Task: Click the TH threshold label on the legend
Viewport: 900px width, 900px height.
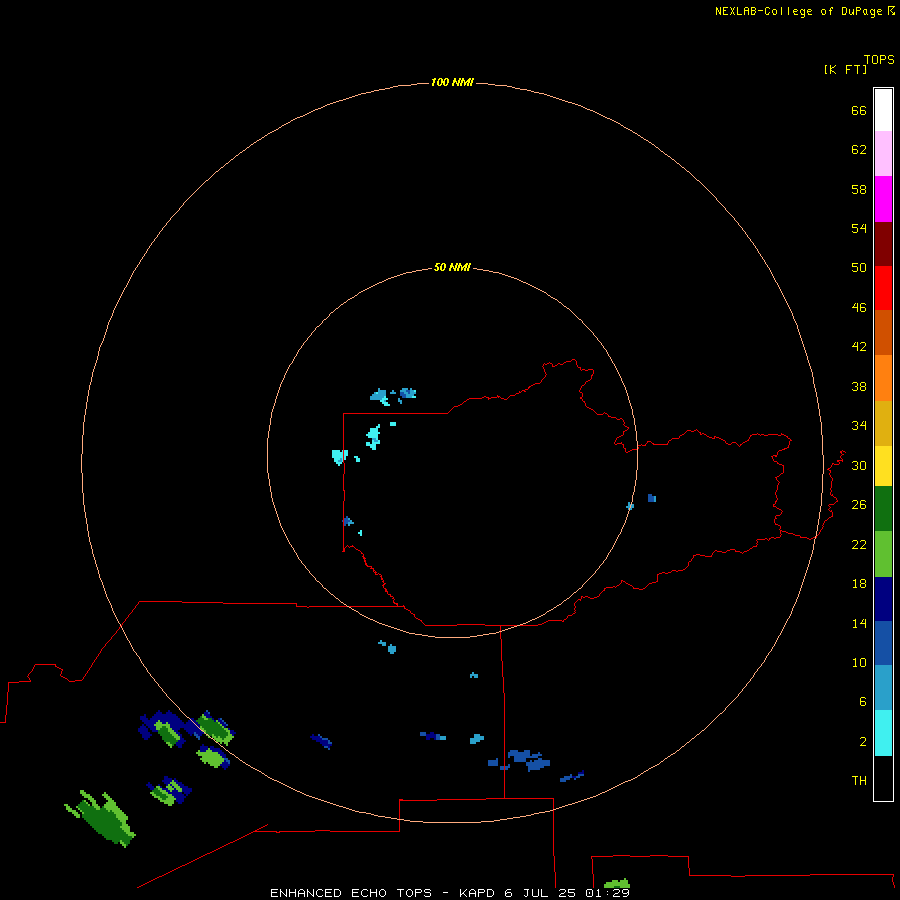Action: [859, 781]
